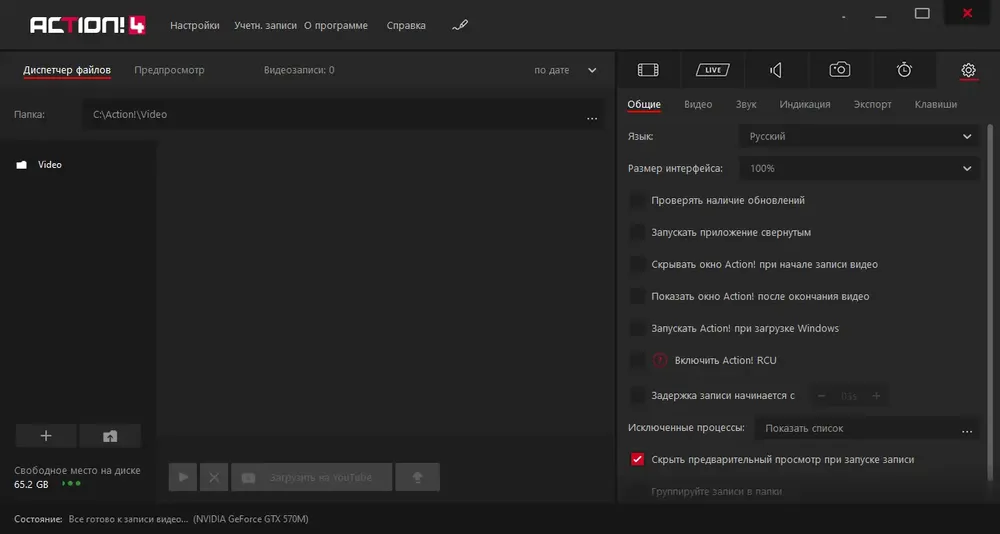Uncheck Скрыть предварительный просмотр при запуске записи

point(637,459)
